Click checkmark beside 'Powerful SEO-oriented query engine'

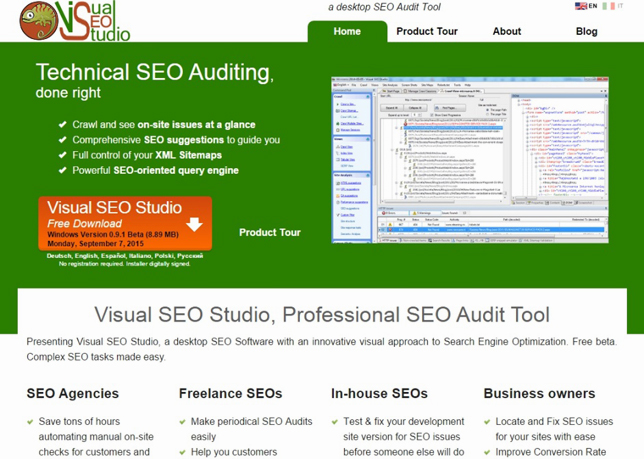[x=62, y=171]
